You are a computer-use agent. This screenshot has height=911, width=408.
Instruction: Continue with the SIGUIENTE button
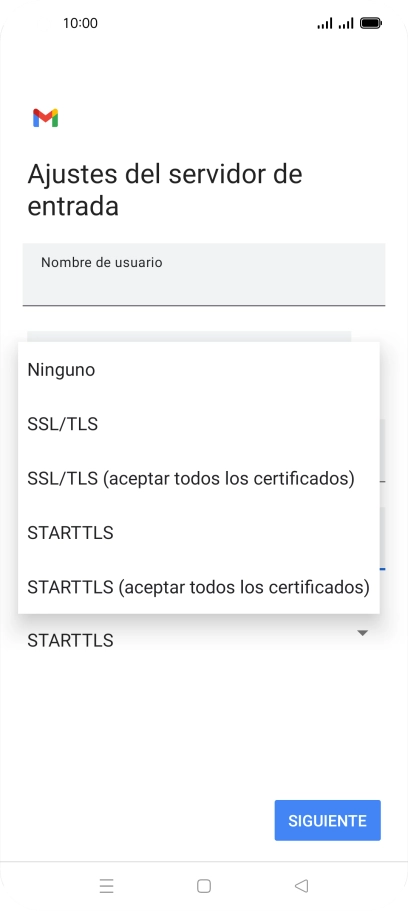(328, 820)
